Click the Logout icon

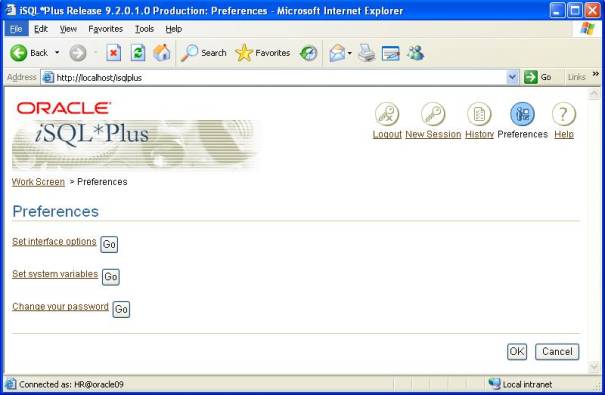tap(387, 114)
